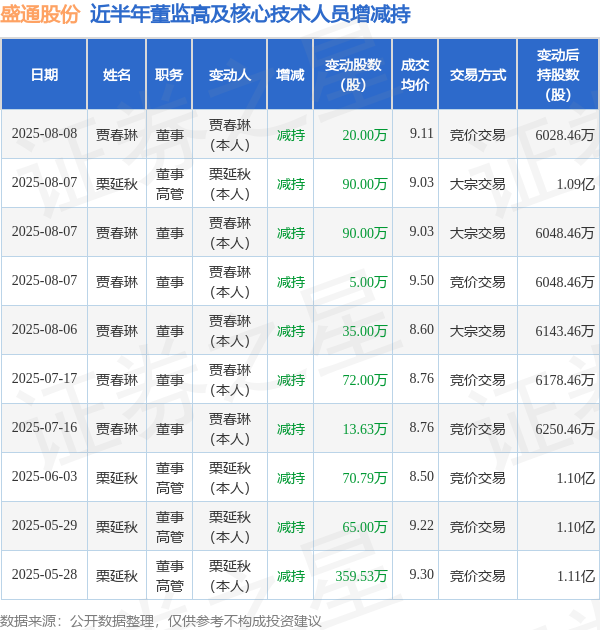Click 董事高管 in the 2025-05-28 row
Image resolution: width=600 pixels, height=630 pixels.
(170, 576)
